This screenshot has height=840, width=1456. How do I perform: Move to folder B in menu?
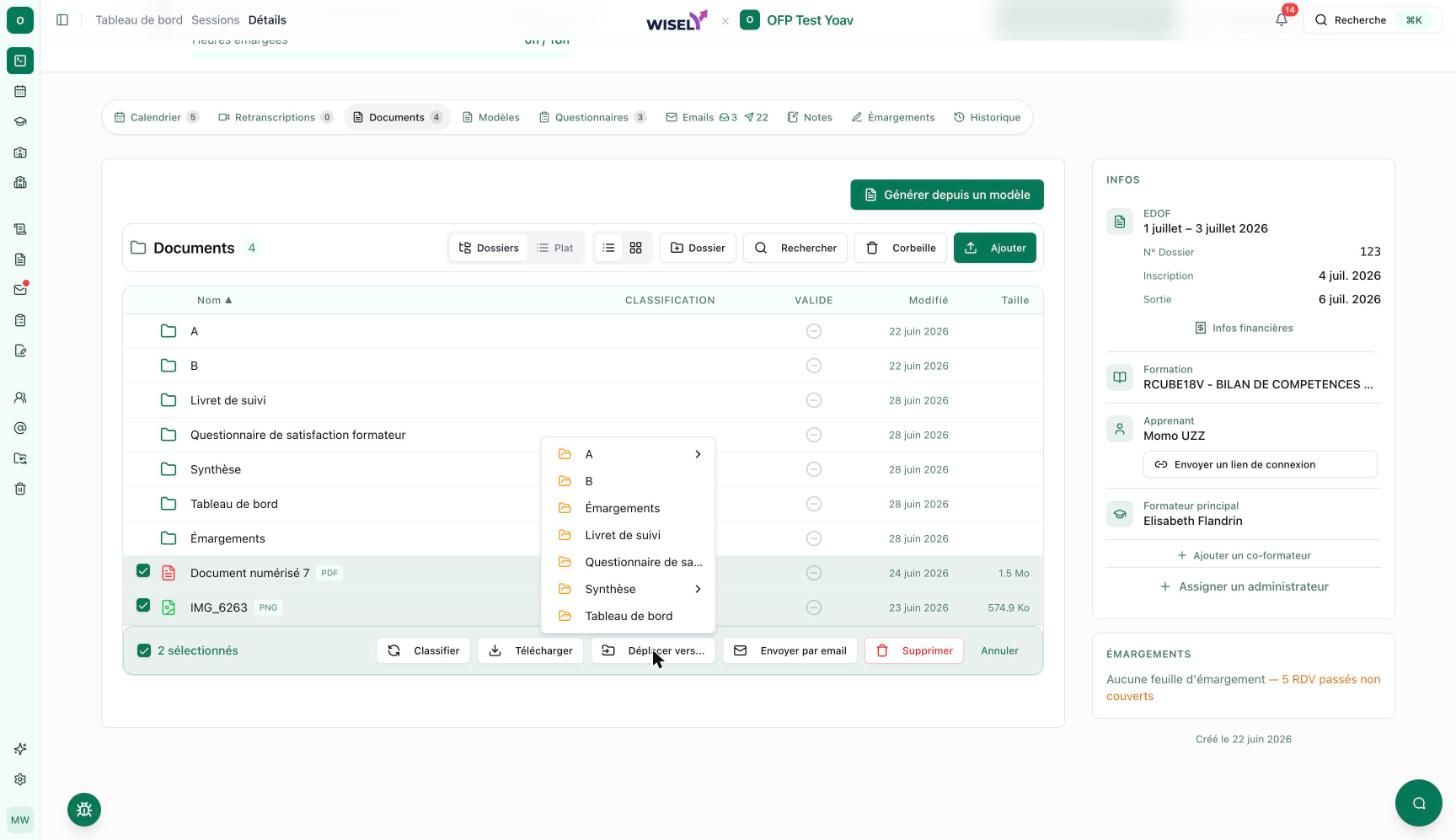point(628,481)
